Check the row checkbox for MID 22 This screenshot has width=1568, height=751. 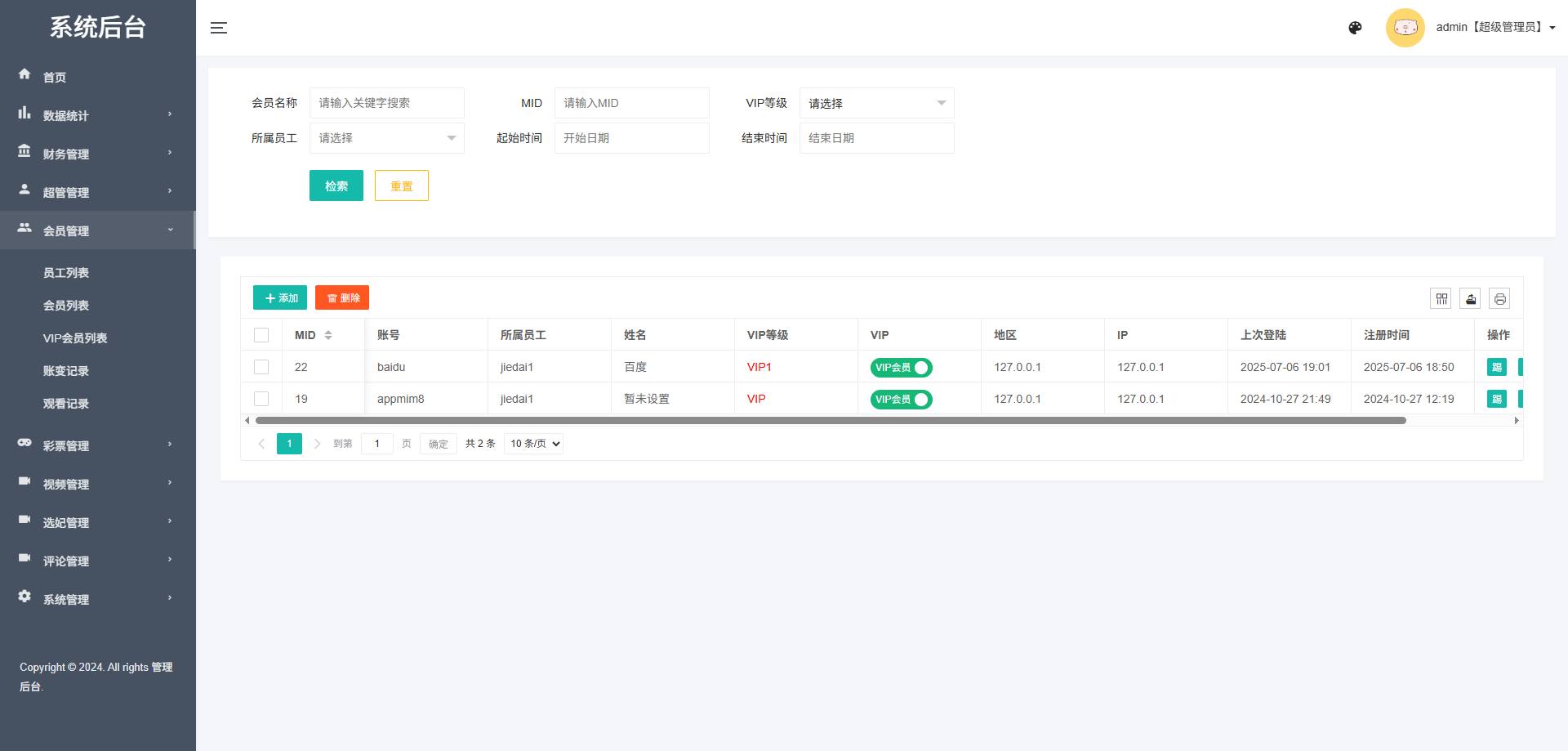pyautogui.click(x=261, y=366)
